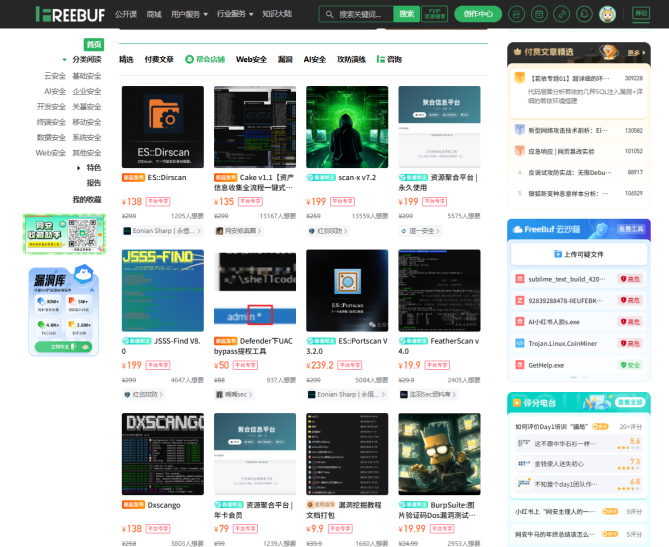Open the FreeBuf logo homepage
This screenshot has width=669, height=547.
70,15
